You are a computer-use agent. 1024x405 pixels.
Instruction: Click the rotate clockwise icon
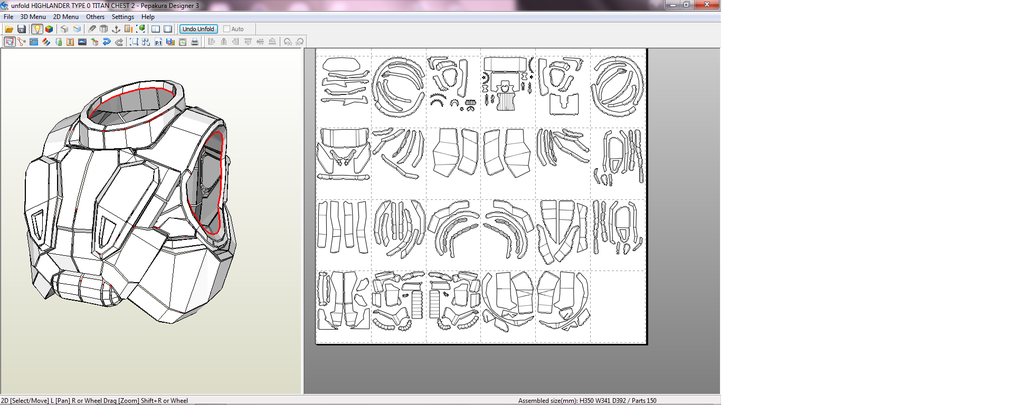[299, 42]
